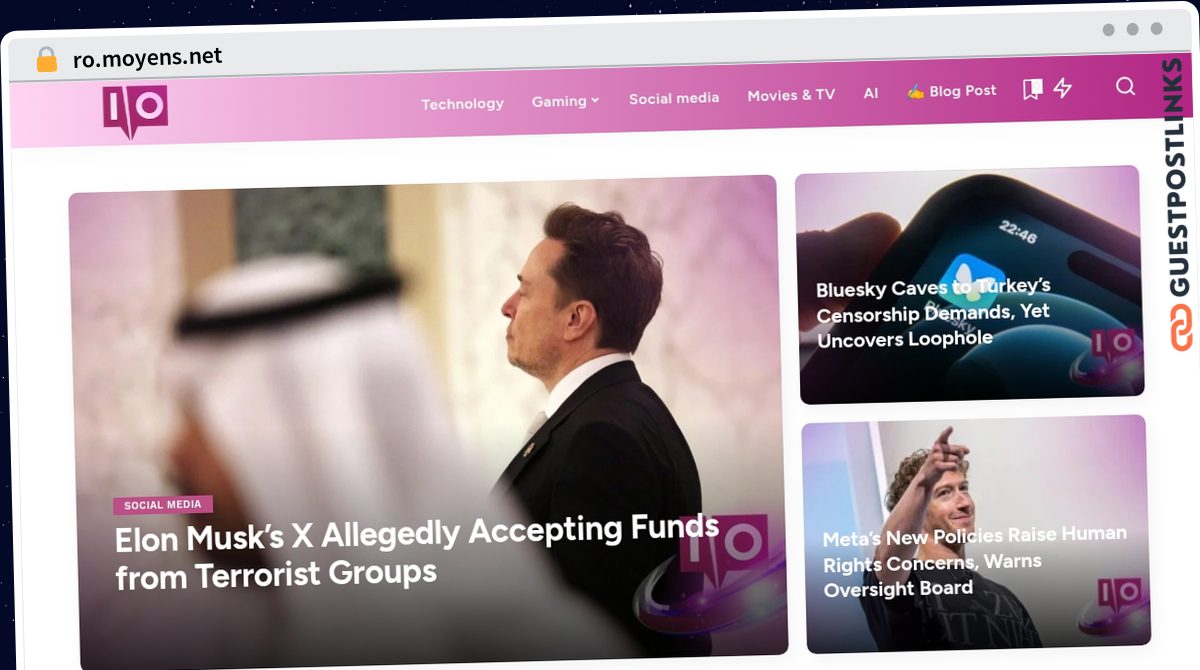Click the writing hand emoji beside Blog Post

(x=915, y=92)
